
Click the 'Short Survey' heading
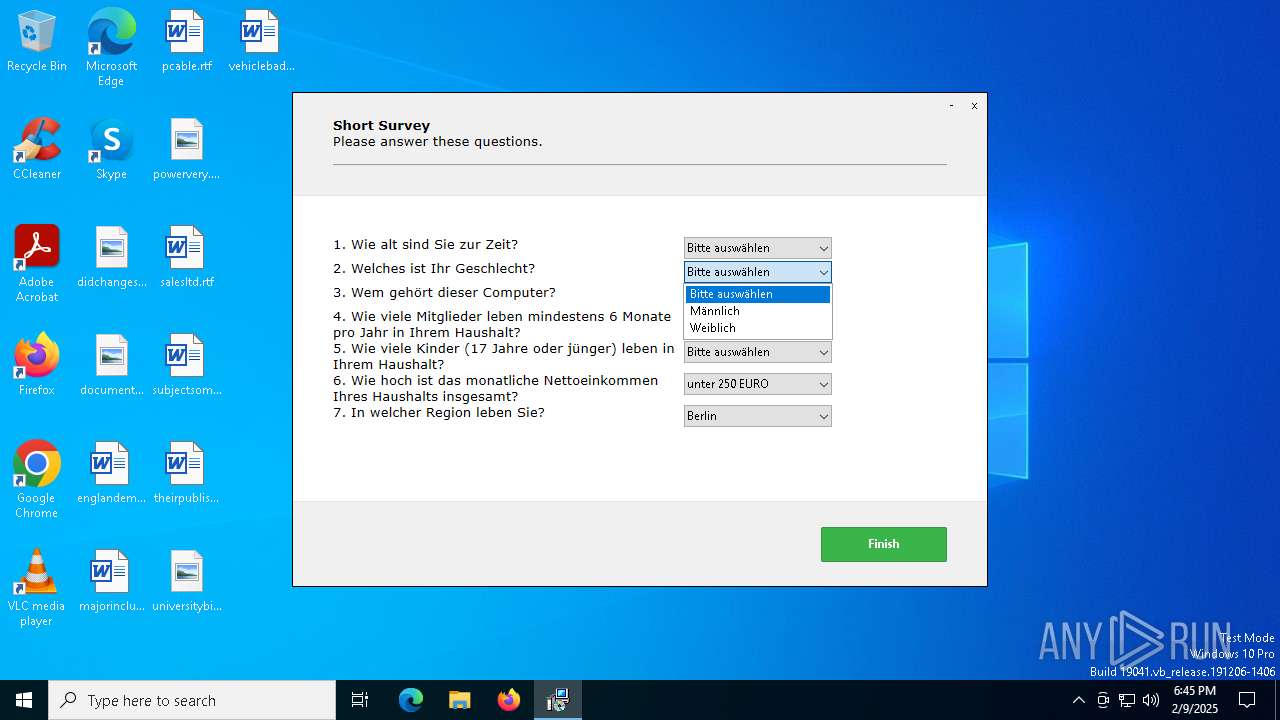tap(382, 125)
